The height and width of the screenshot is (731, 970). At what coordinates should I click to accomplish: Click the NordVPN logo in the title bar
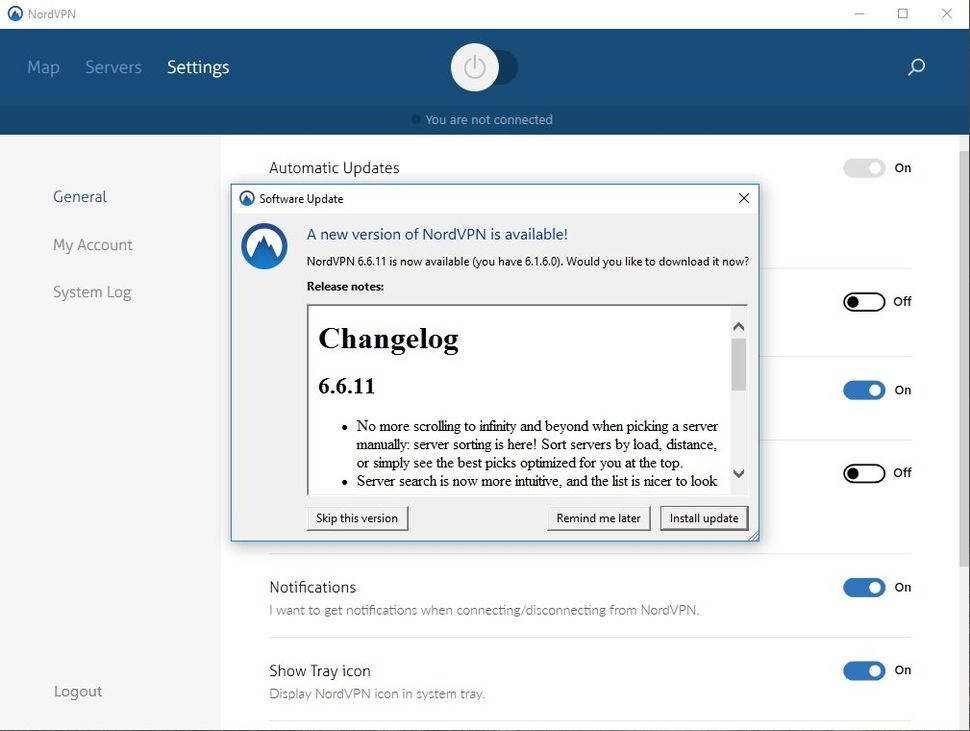[14, 13]
